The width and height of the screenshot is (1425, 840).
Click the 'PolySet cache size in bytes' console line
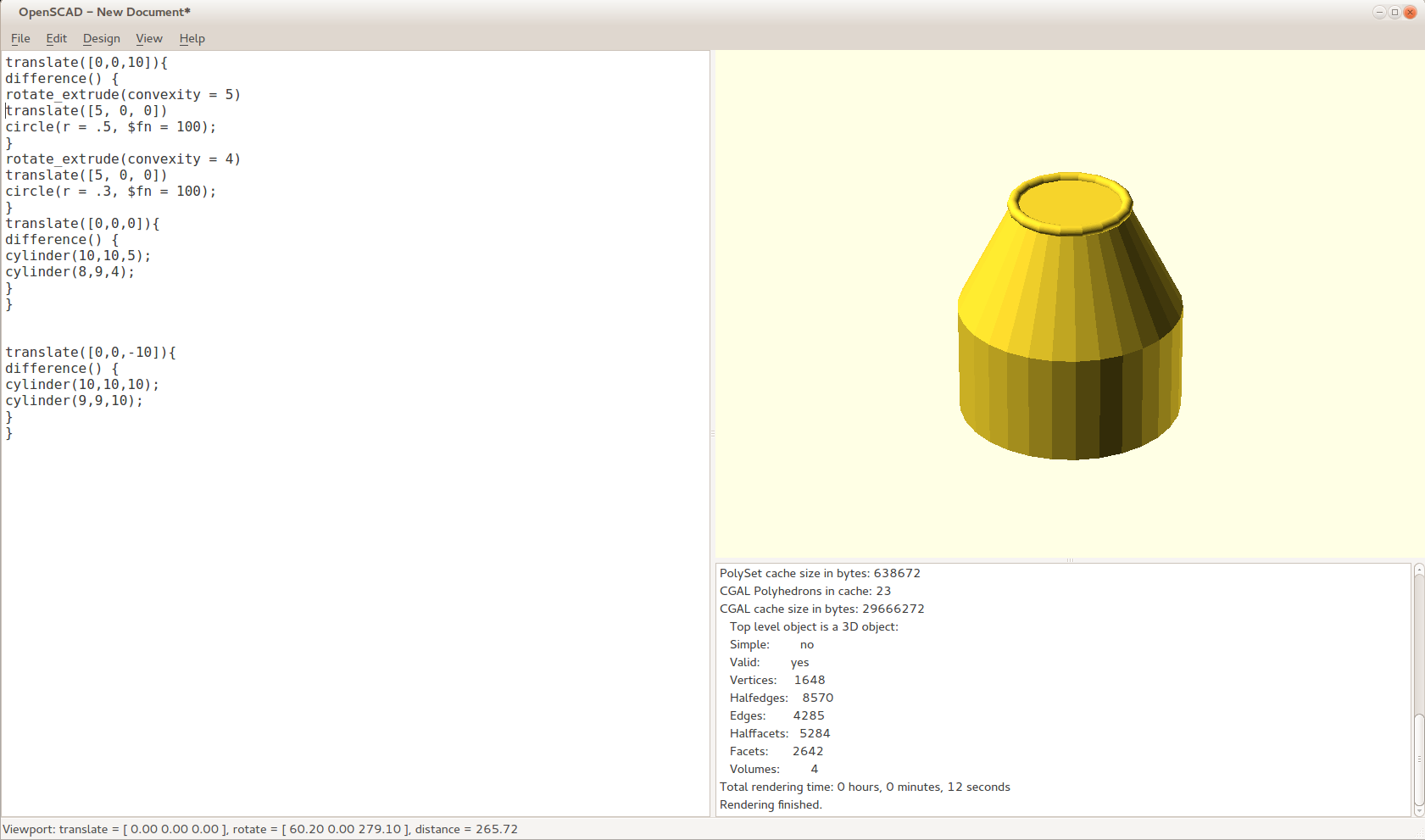(x=820, y=573)
